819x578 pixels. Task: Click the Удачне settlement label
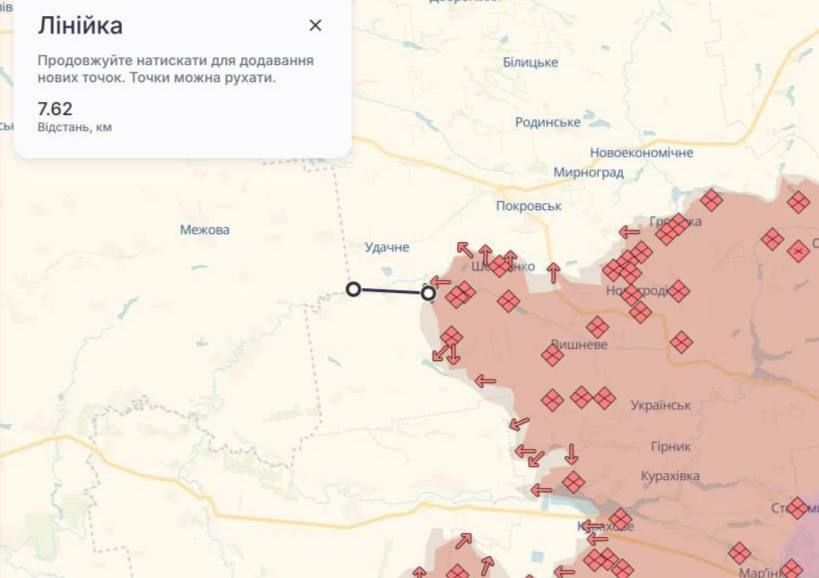[387, 247]
